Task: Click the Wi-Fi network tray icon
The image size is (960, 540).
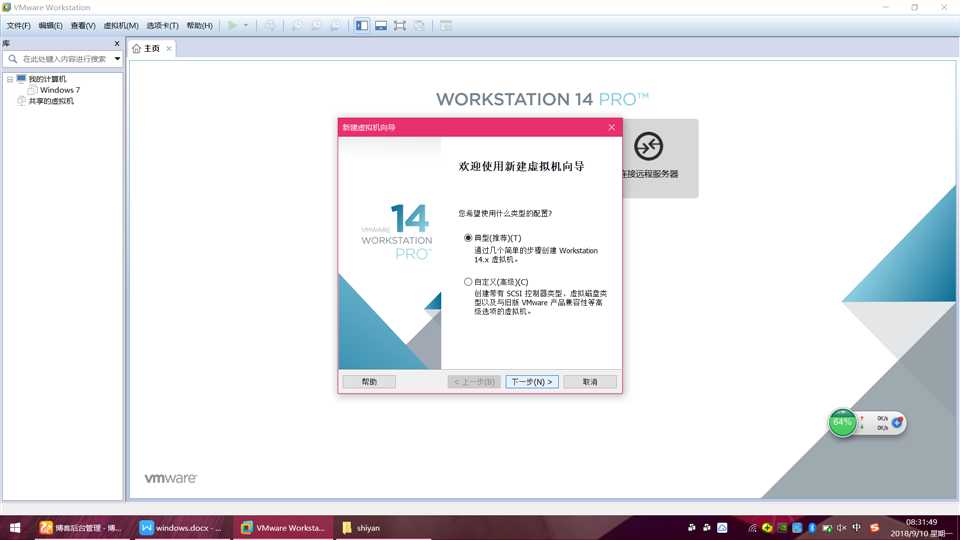Action: [x=752, y=528]
